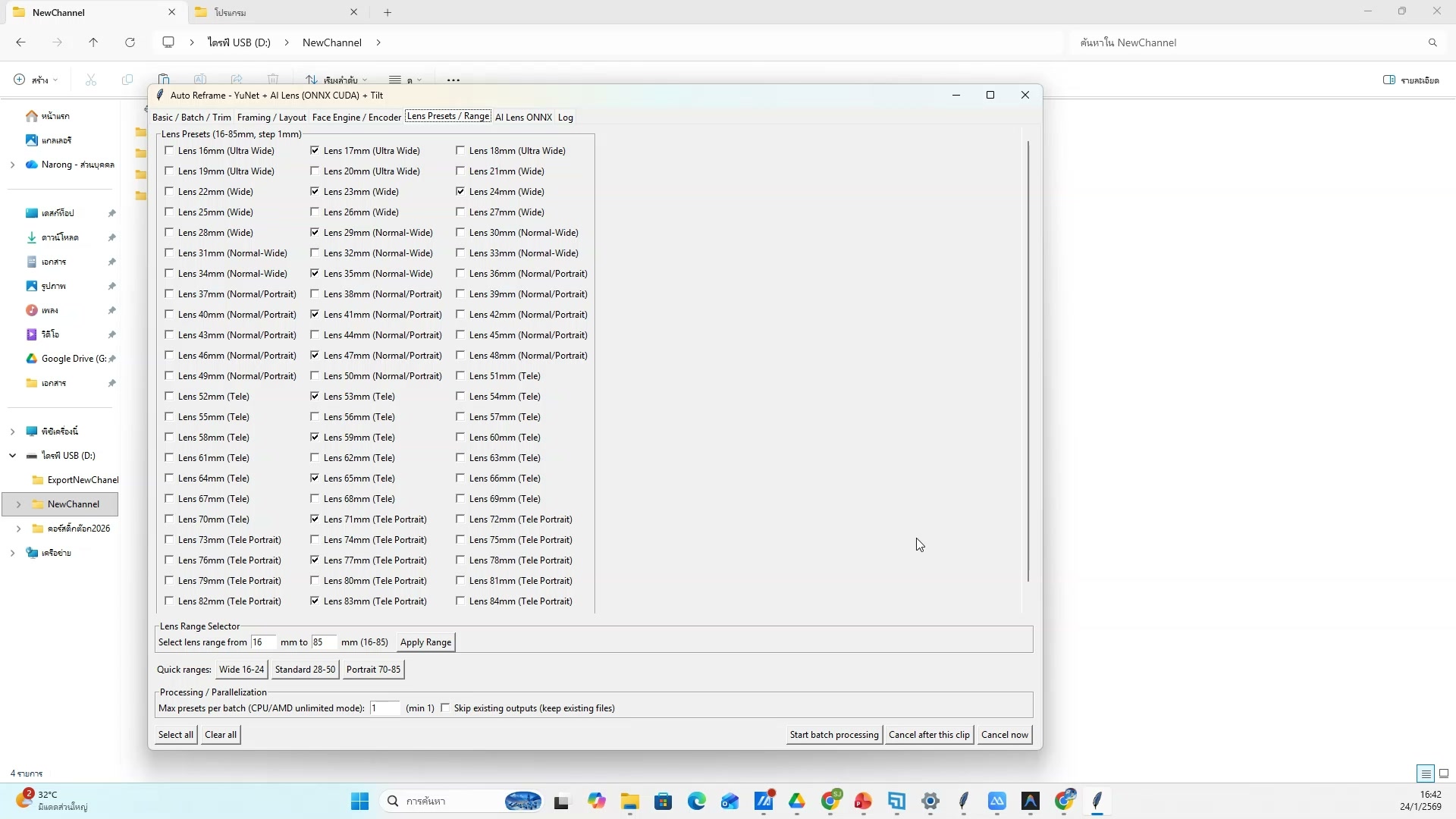Screen dimensions: 1456x819
Task: Click the Start batch processing button
Action: tap(833, 734)
